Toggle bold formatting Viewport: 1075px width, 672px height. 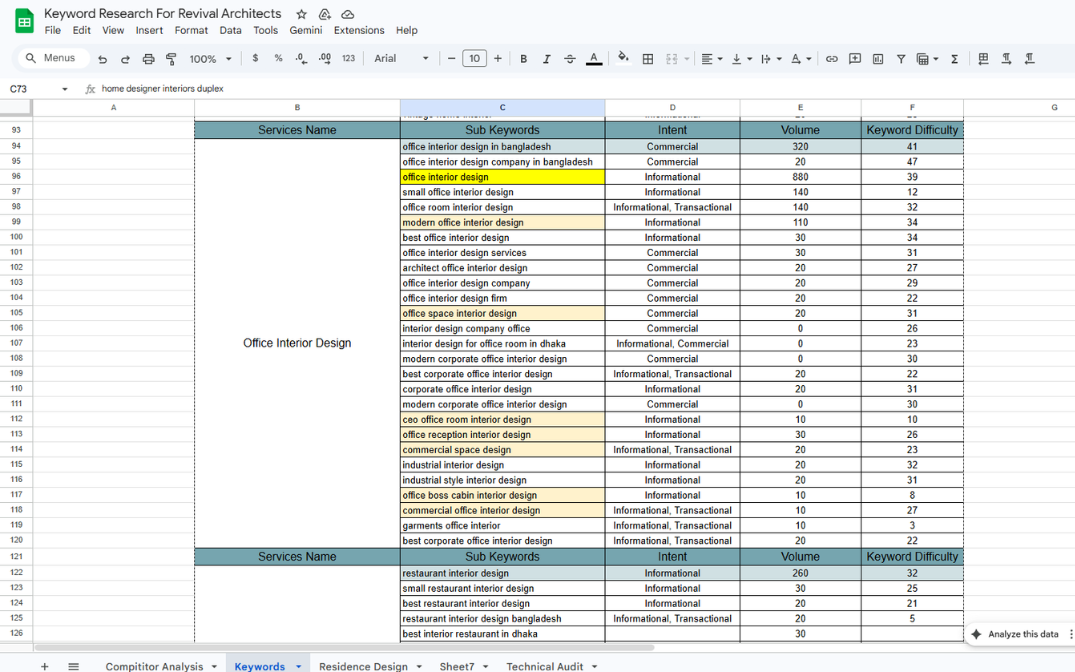click(523, 59)
